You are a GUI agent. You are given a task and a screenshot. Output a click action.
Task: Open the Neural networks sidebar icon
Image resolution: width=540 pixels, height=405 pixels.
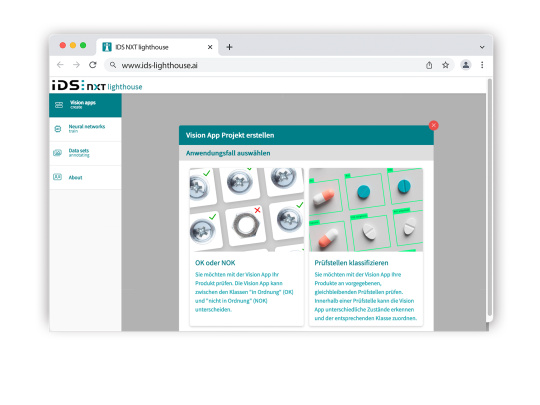coord(58,129)
